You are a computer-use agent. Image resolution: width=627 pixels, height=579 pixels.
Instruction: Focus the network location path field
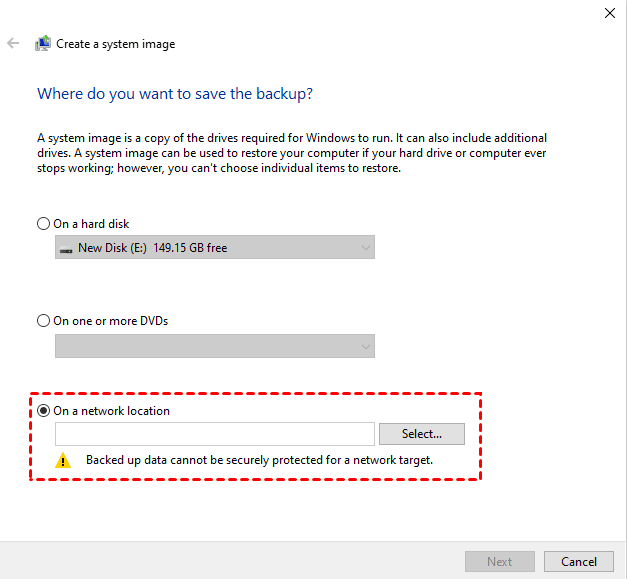(215, 434)
